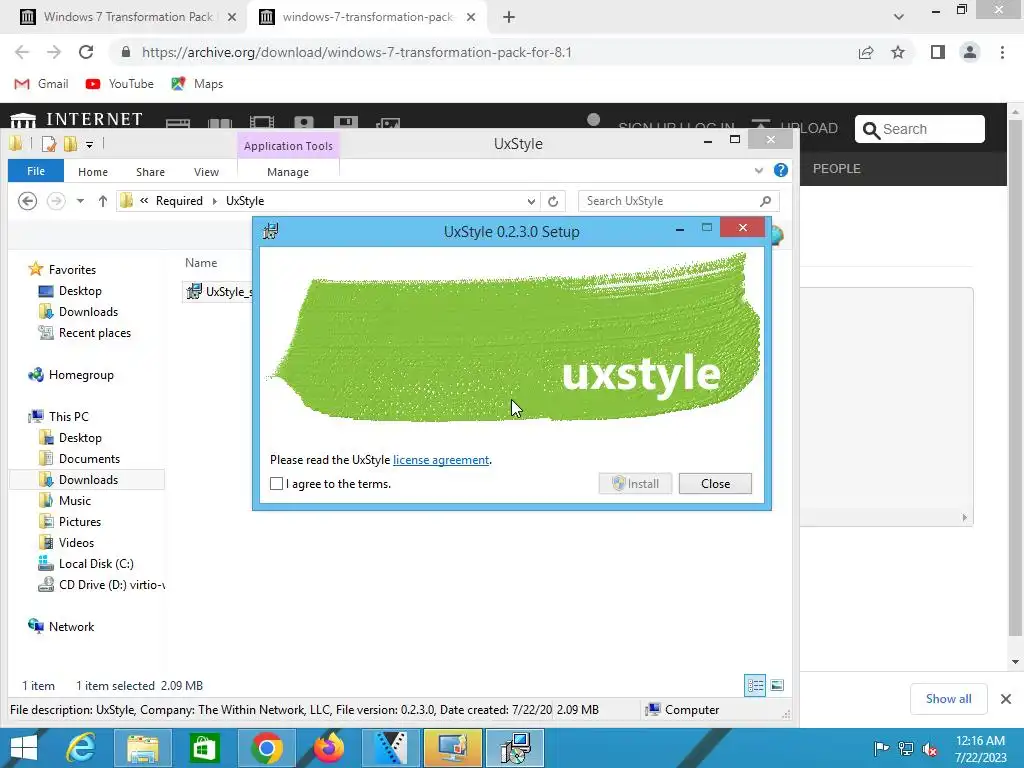This screenshot has height=768, width=1024.
Task: Launch Internet Explorer from taskbar
Action: (x=81, y=748)
